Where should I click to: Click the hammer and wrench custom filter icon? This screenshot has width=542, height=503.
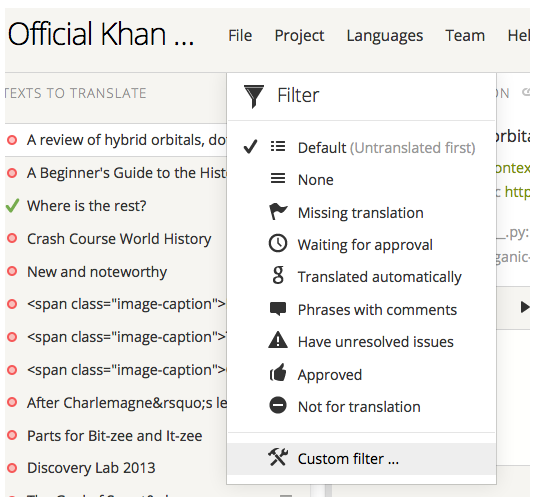coord(278,457)
